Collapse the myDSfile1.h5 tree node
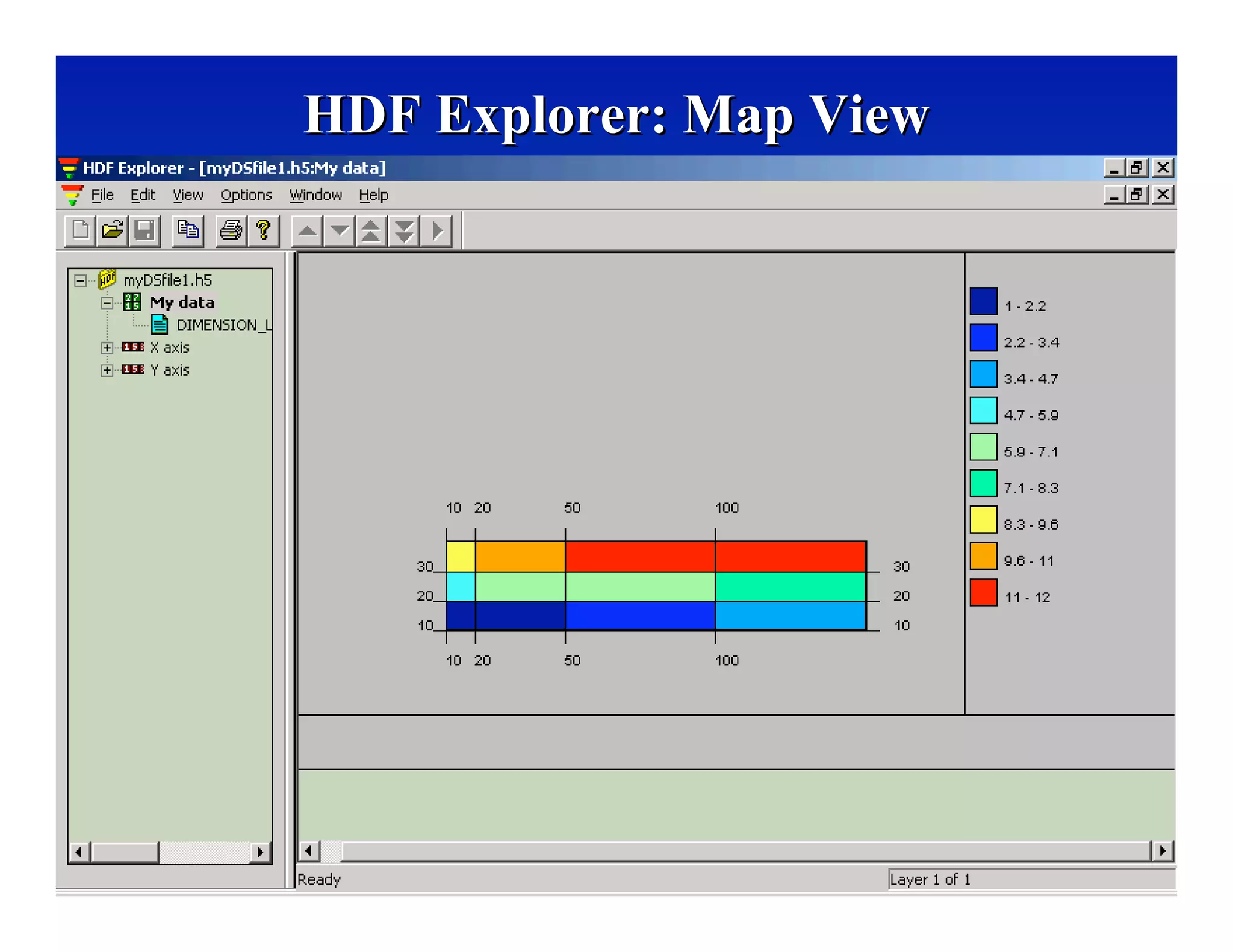The height and width of the screenshot is (952, 1233). [x=80, y=280]
